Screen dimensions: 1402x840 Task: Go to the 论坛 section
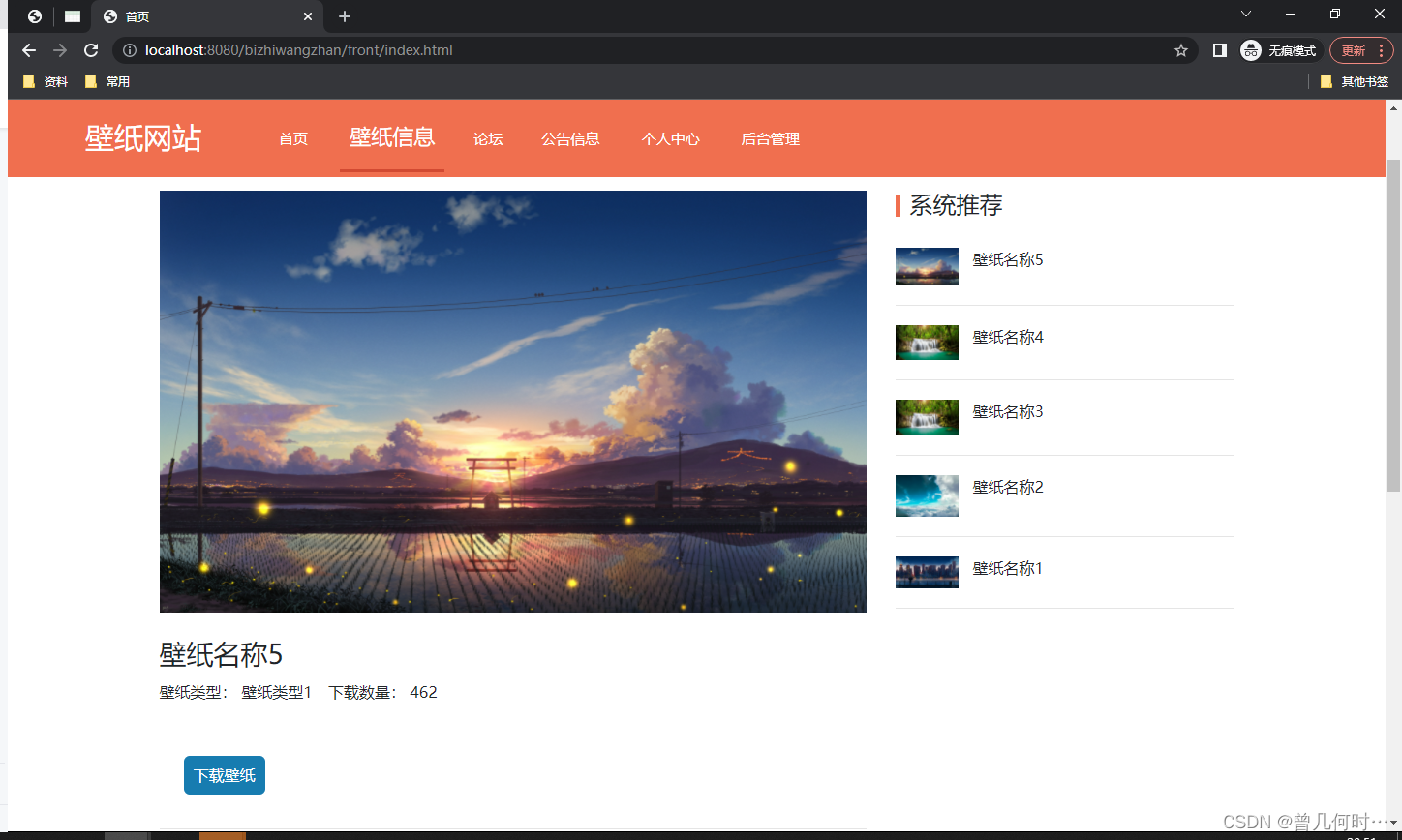[488, 139]
